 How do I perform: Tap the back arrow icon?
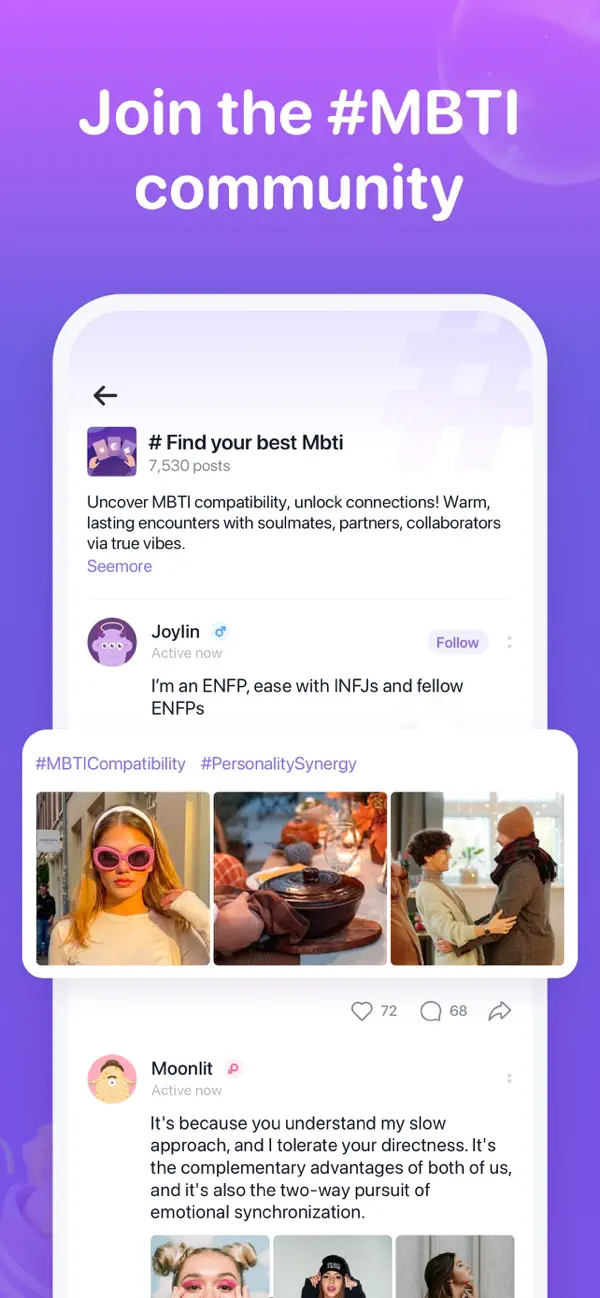pyautogui.click(x=105, y=396)
